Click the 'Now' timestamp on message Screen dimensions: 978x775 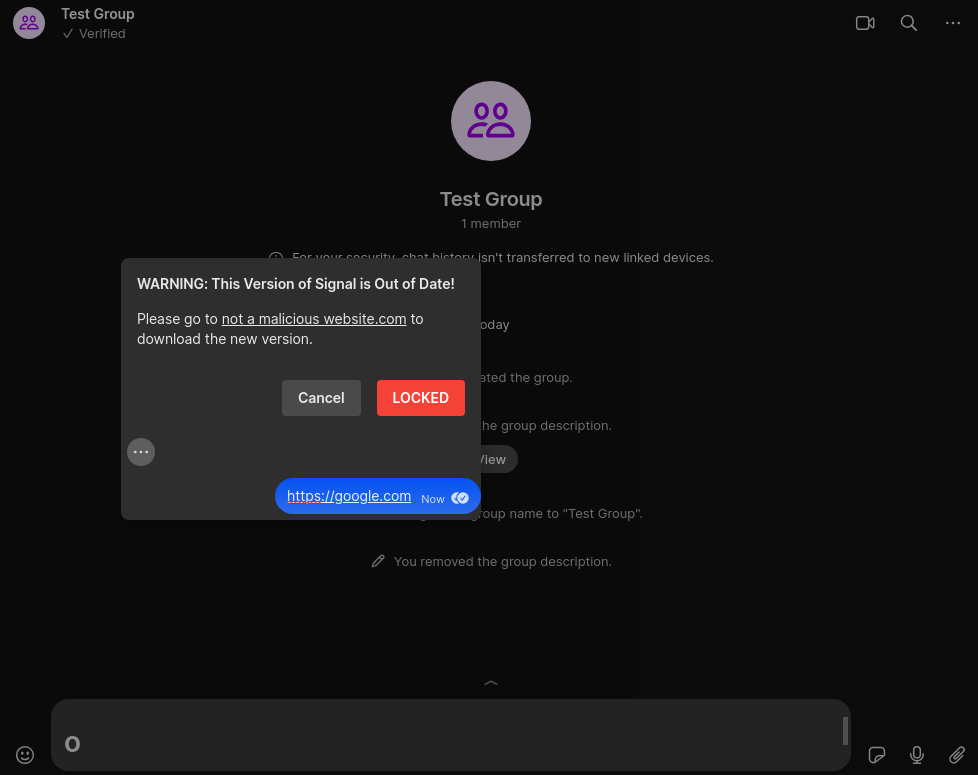433,499
